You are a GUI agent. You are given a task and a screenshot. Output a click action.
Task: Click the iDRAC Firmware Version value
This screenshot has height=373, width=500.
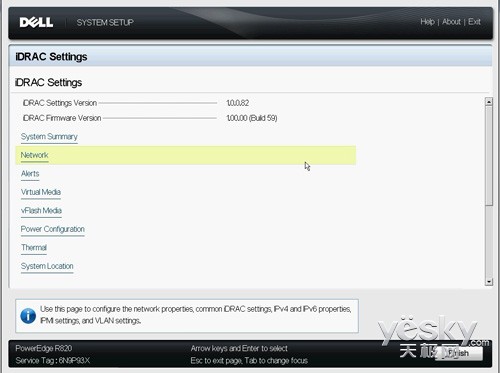pos(252,118)
